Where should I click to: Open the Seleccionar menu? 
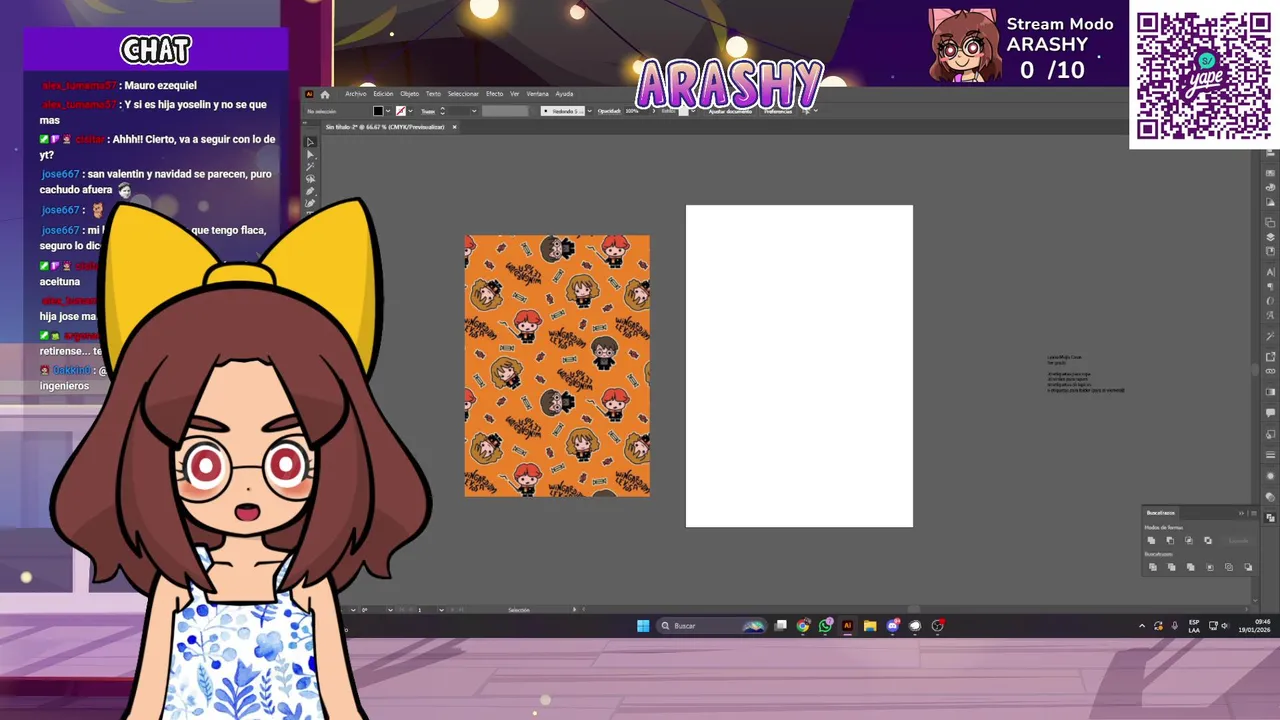(x=463, y=94)
